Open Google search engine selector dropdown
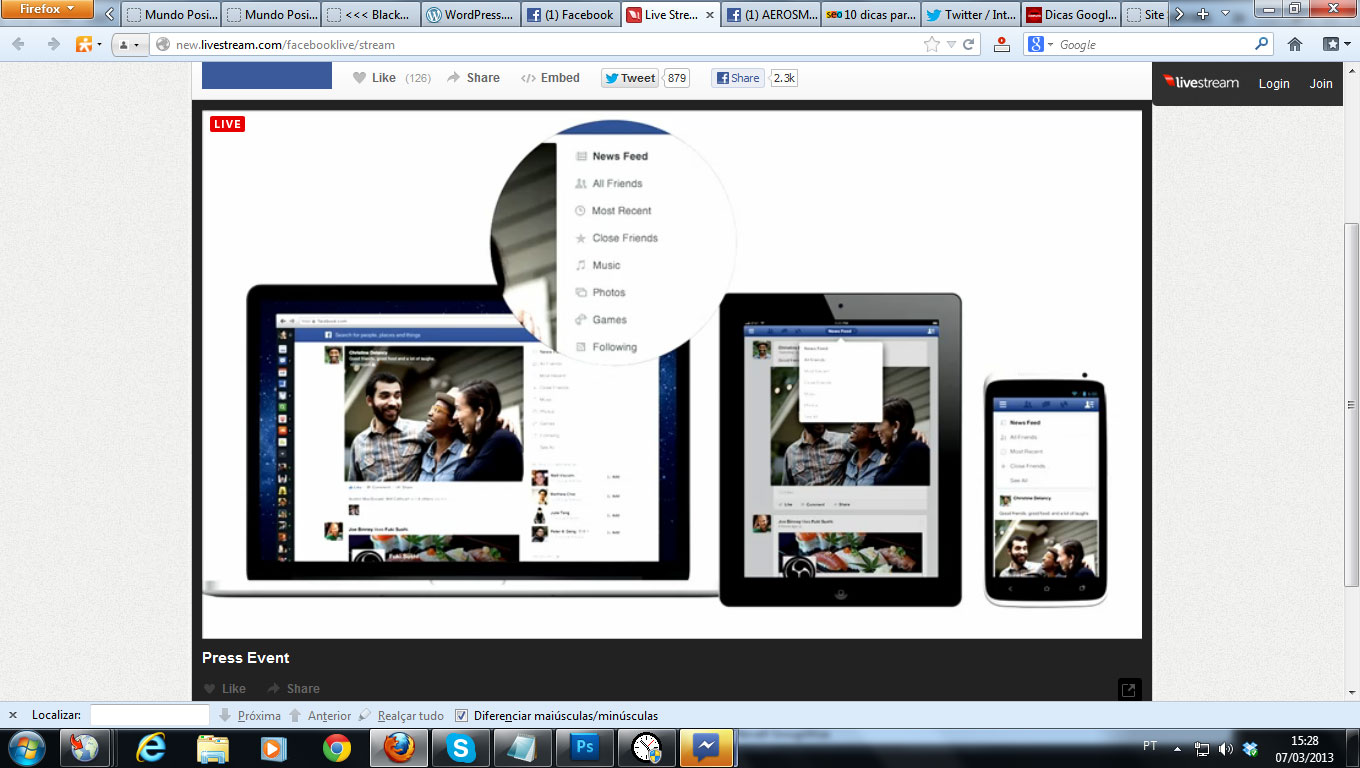Viewport: 1360px width, 768px height. (1040, 44)
